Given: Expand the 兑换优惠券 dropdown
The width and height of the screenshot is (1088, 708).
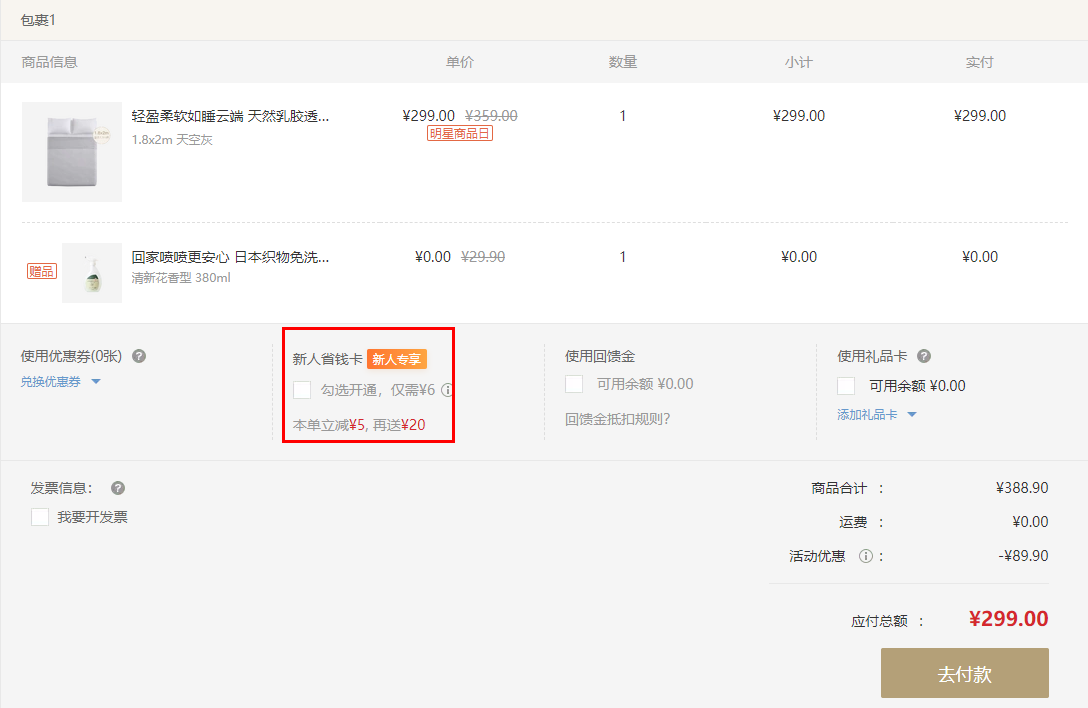Looking at the screenshot, I should pos(61,381).
